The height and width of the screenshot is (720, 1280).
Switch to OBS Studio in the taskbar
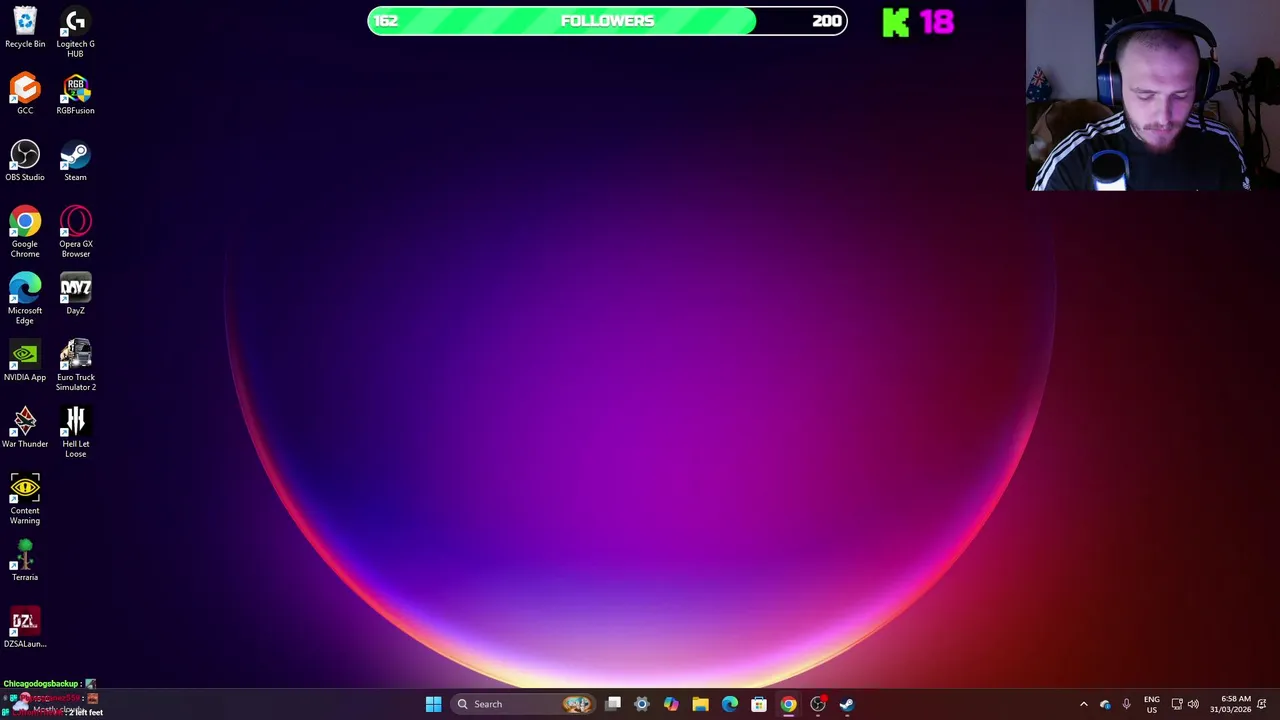[x=818, y=704]
